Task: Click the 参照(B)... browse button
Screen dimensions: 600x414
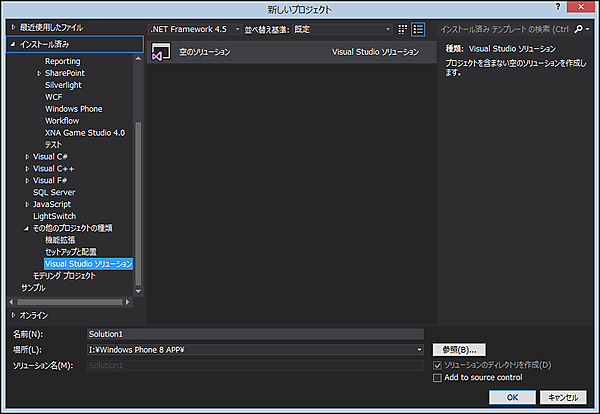Action: (x=459, y=350)
